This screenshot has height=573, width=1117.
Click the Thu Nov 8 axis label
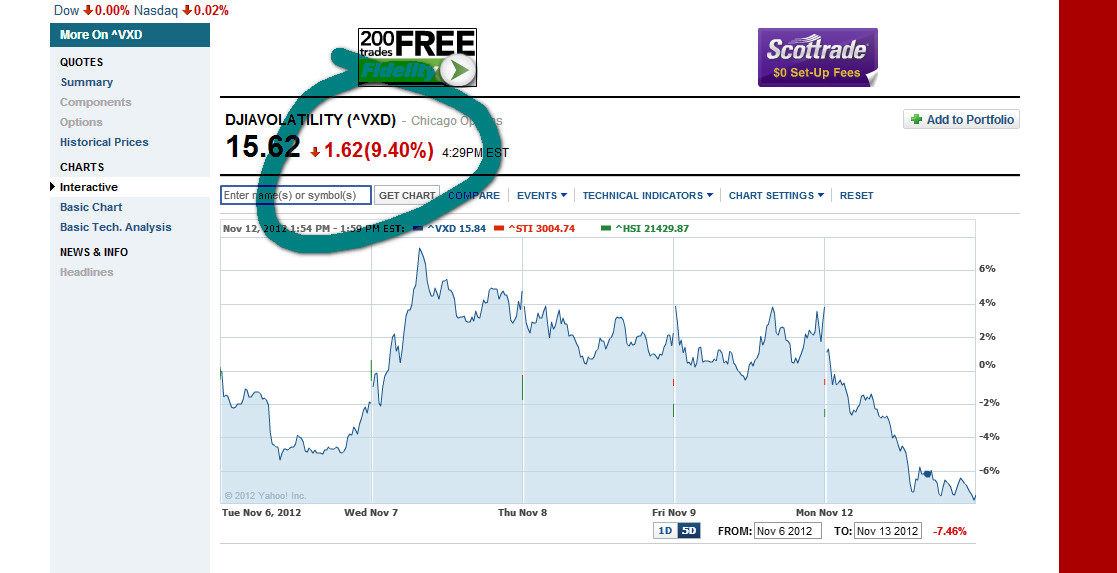522,512
